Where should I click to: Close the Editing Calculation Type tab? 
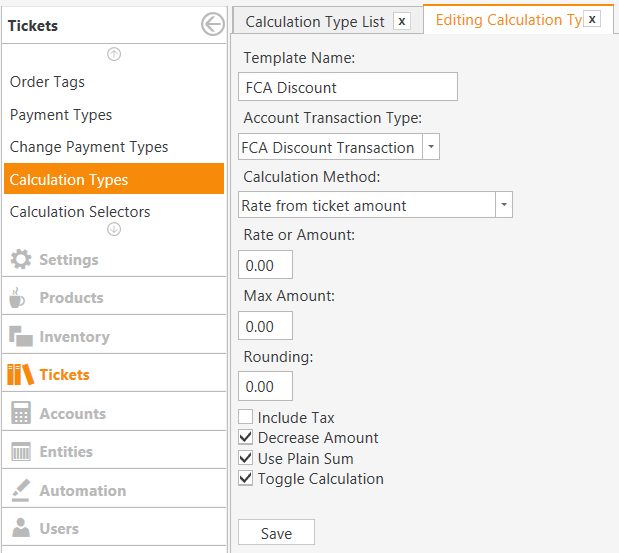(x=592, y=19)
